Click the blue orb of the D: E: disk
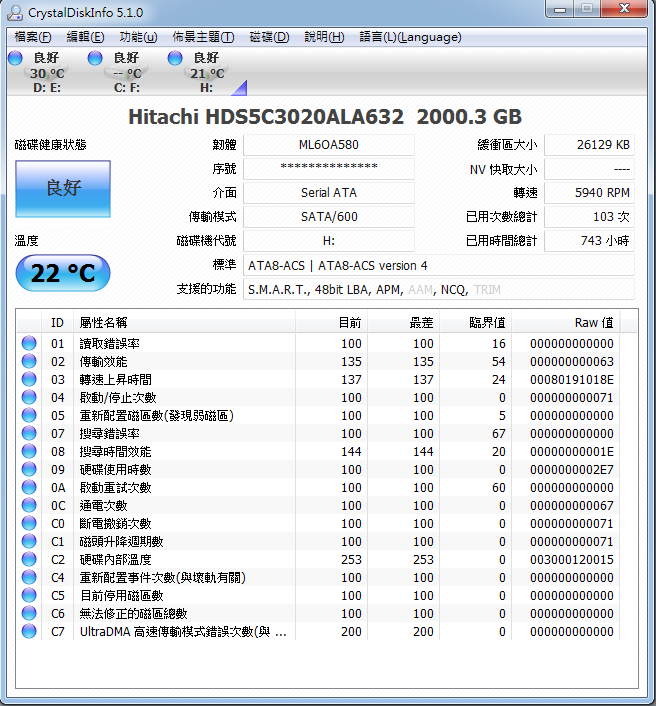This screenshot has height=706, width=656. click(x=15, y=58)
